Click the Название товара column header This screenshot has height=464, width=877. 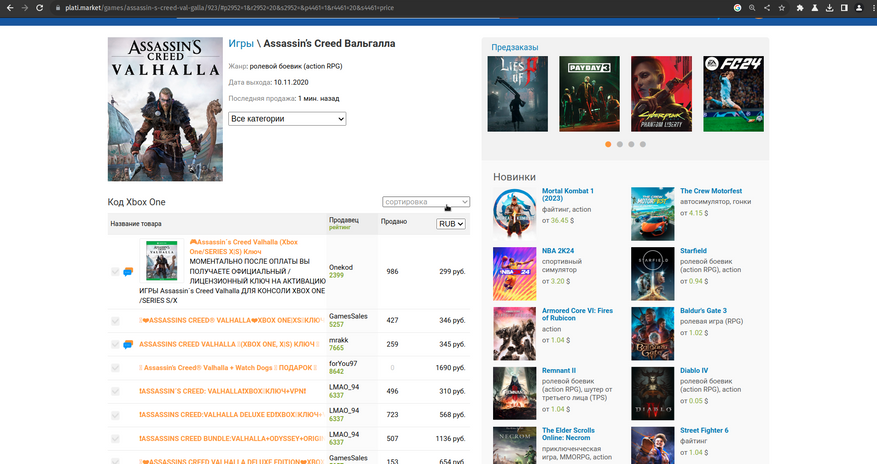[136, 224]
